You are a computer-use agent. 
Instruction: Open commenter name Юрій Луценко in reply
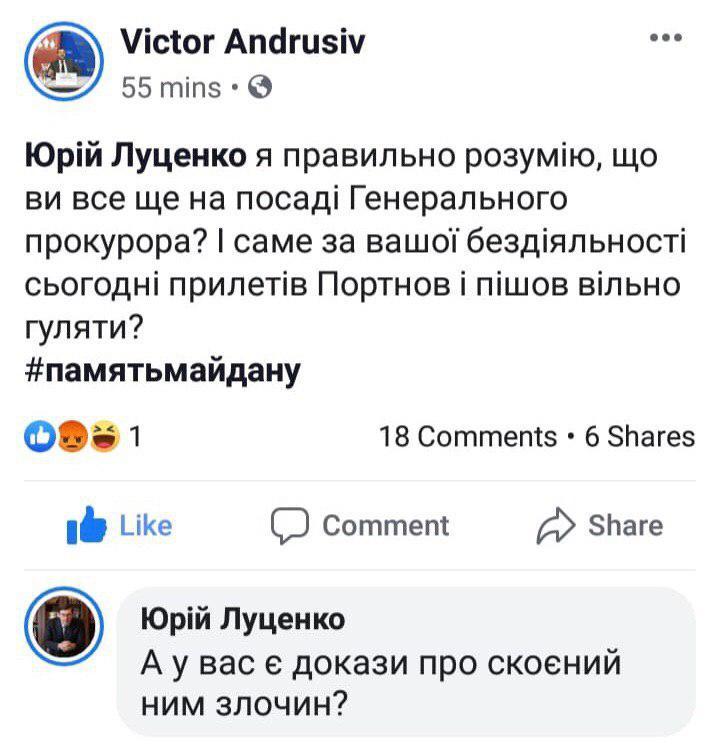tap(244, 620)
